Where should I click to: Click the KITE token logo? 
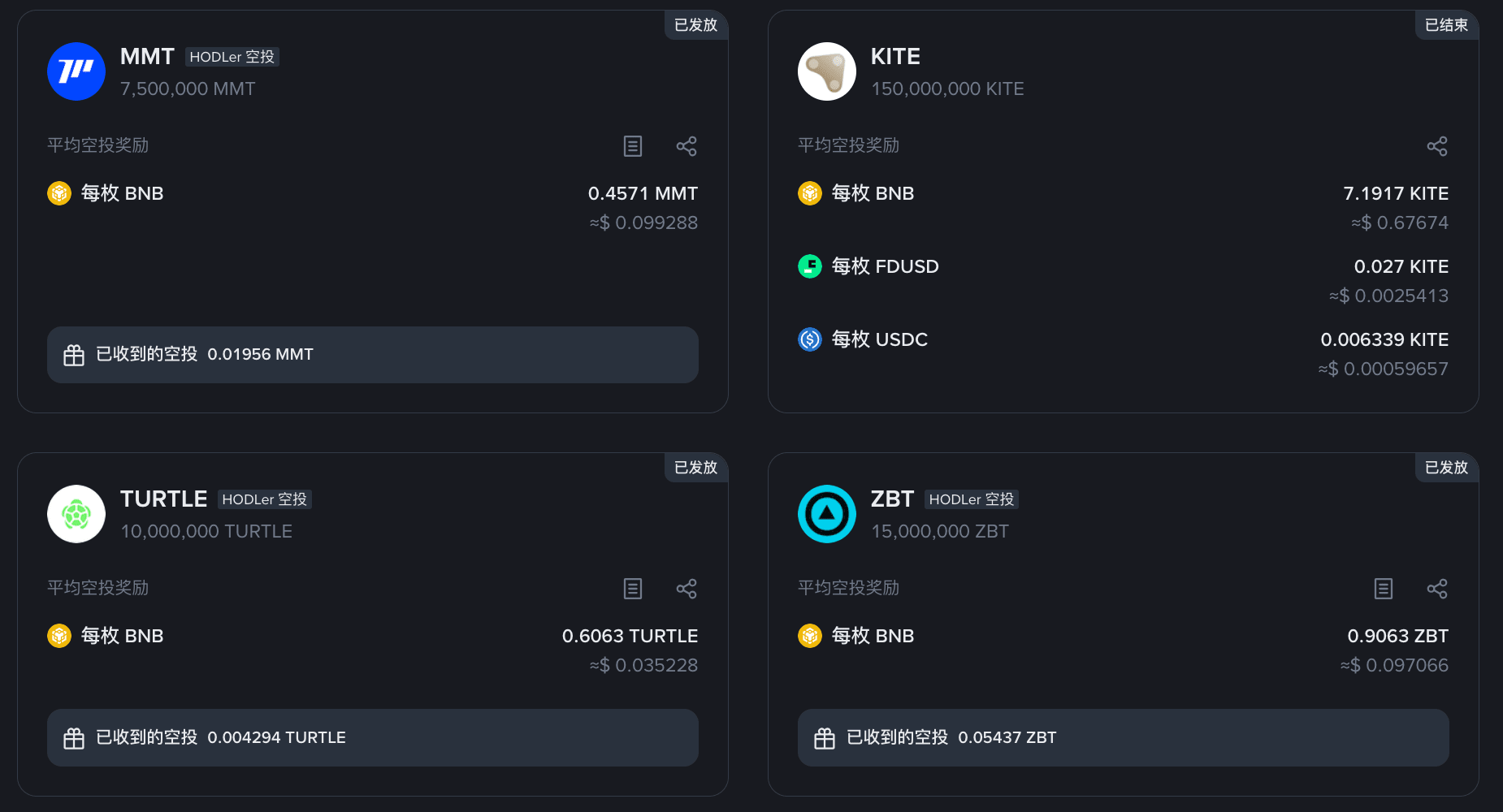click(827, 71)
